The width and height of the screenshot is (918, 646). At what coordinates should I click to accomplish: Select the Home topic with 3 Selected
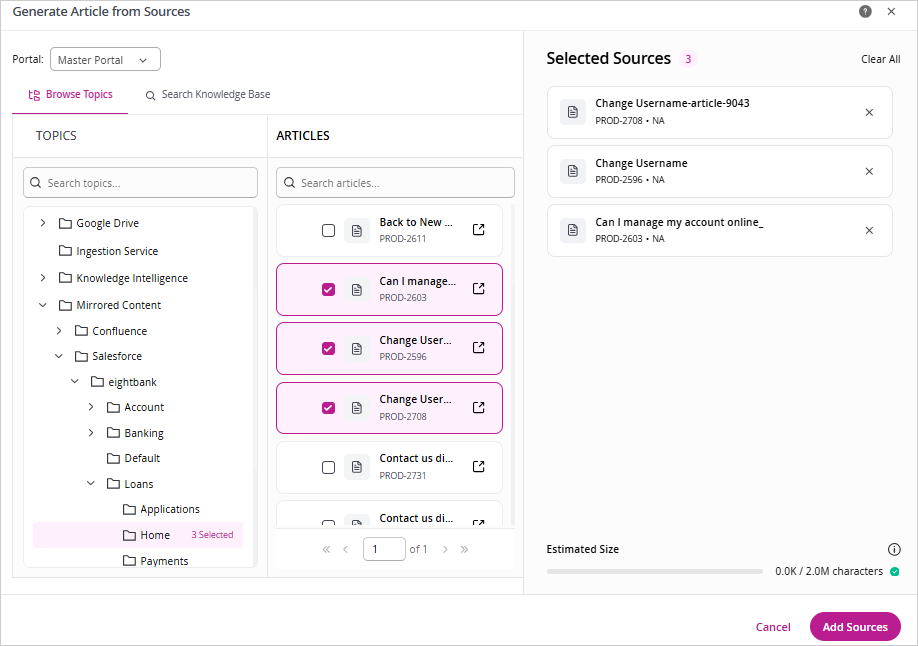(x=138, y=535)
